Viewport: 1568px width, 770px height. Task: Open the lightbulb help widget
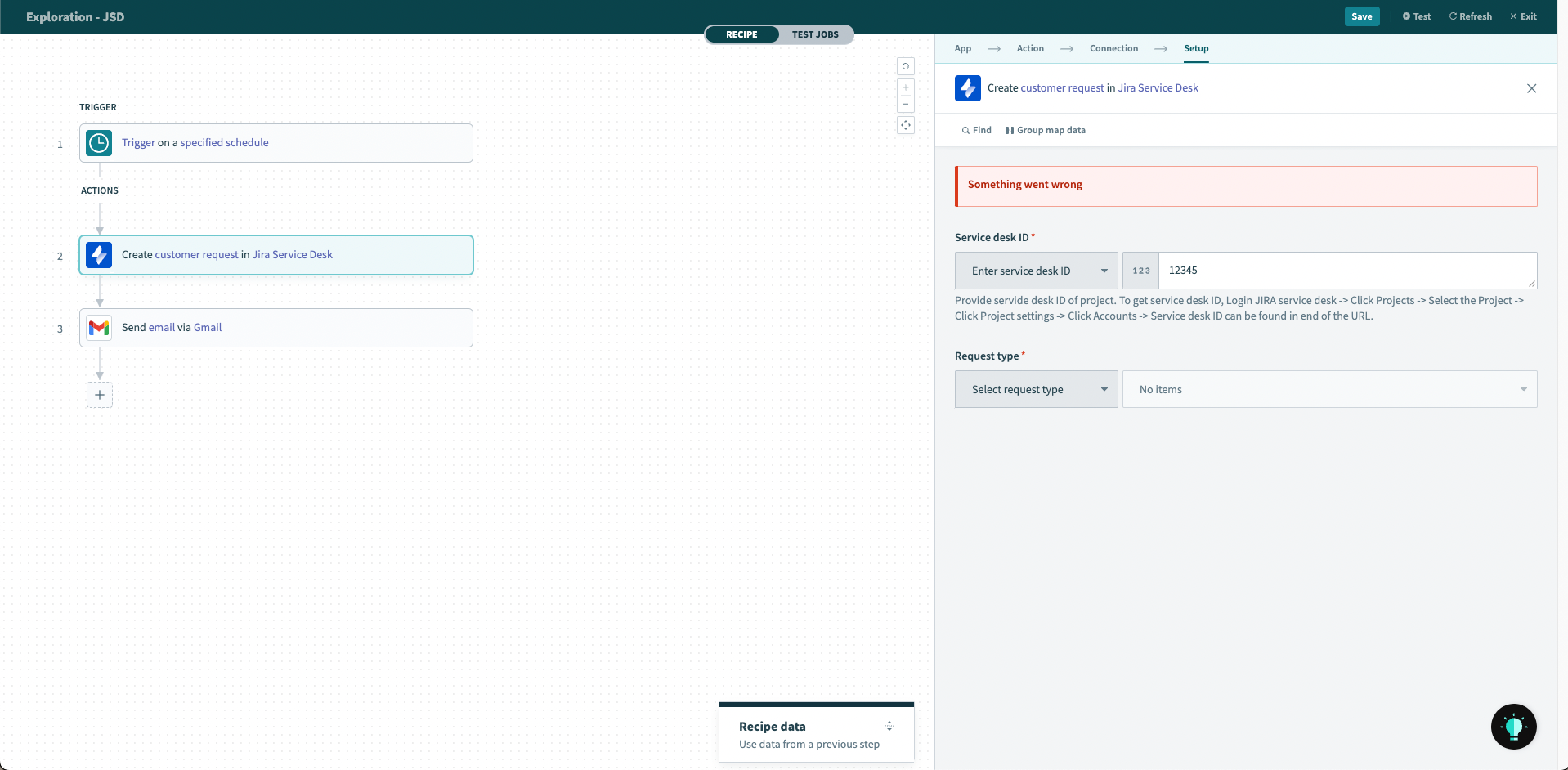pos(1513,726)
